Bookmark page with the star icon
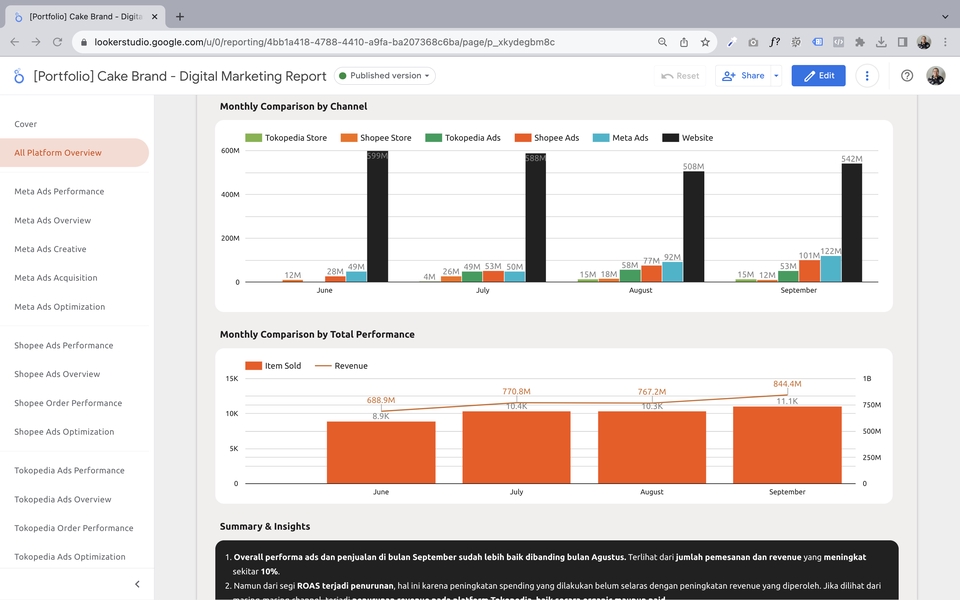960x600 pixels. (705, 42)
